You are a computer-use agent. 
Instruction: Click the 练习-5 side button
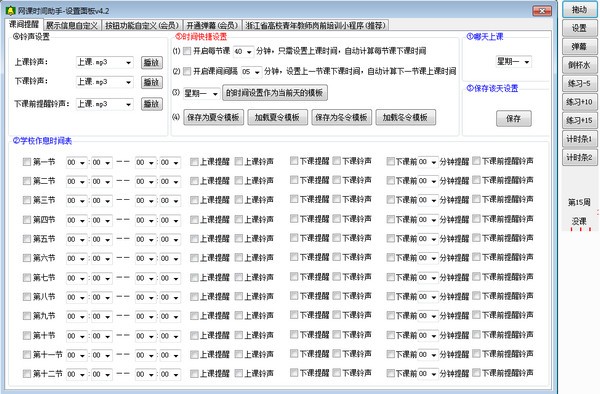[x=579, y=83]
